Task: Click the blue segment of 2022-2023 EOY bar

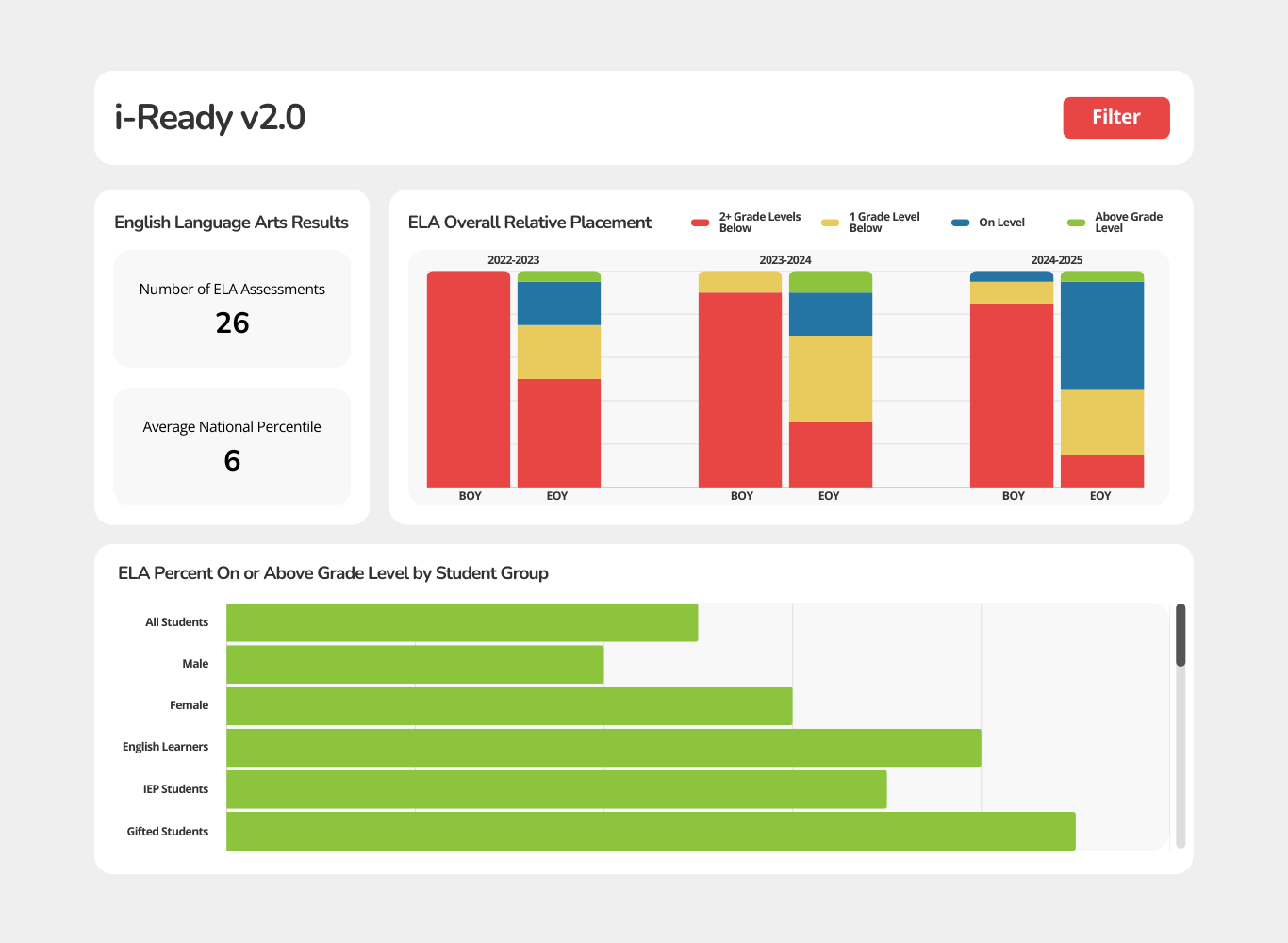Action: (x=559, y=304)
